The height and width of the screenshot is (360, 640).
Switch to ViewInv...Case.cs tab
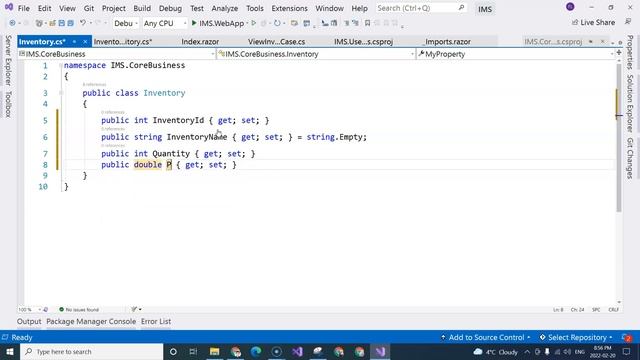pos(276,42)
